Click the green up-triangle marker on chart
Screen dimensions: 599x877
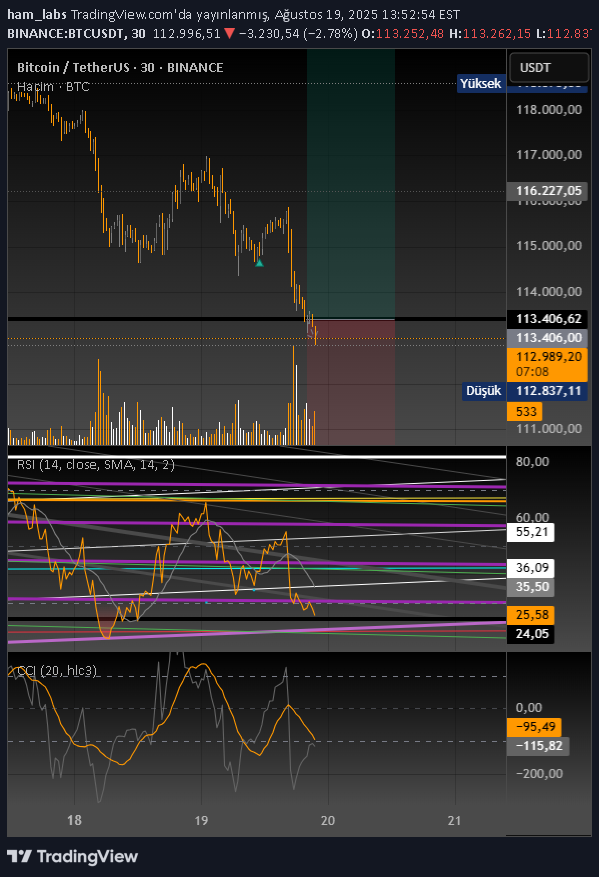(x=259, y=262)
